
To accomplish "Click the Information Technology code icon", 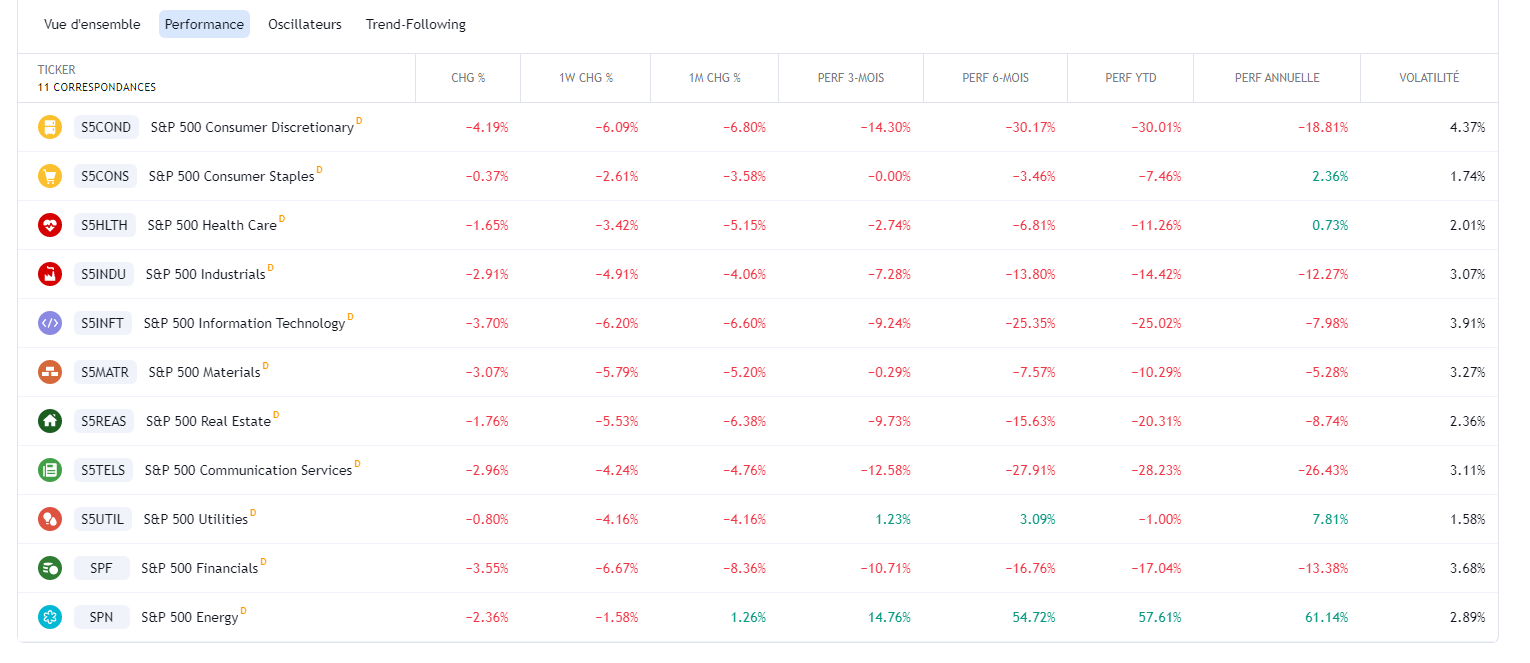I will 50,323.
